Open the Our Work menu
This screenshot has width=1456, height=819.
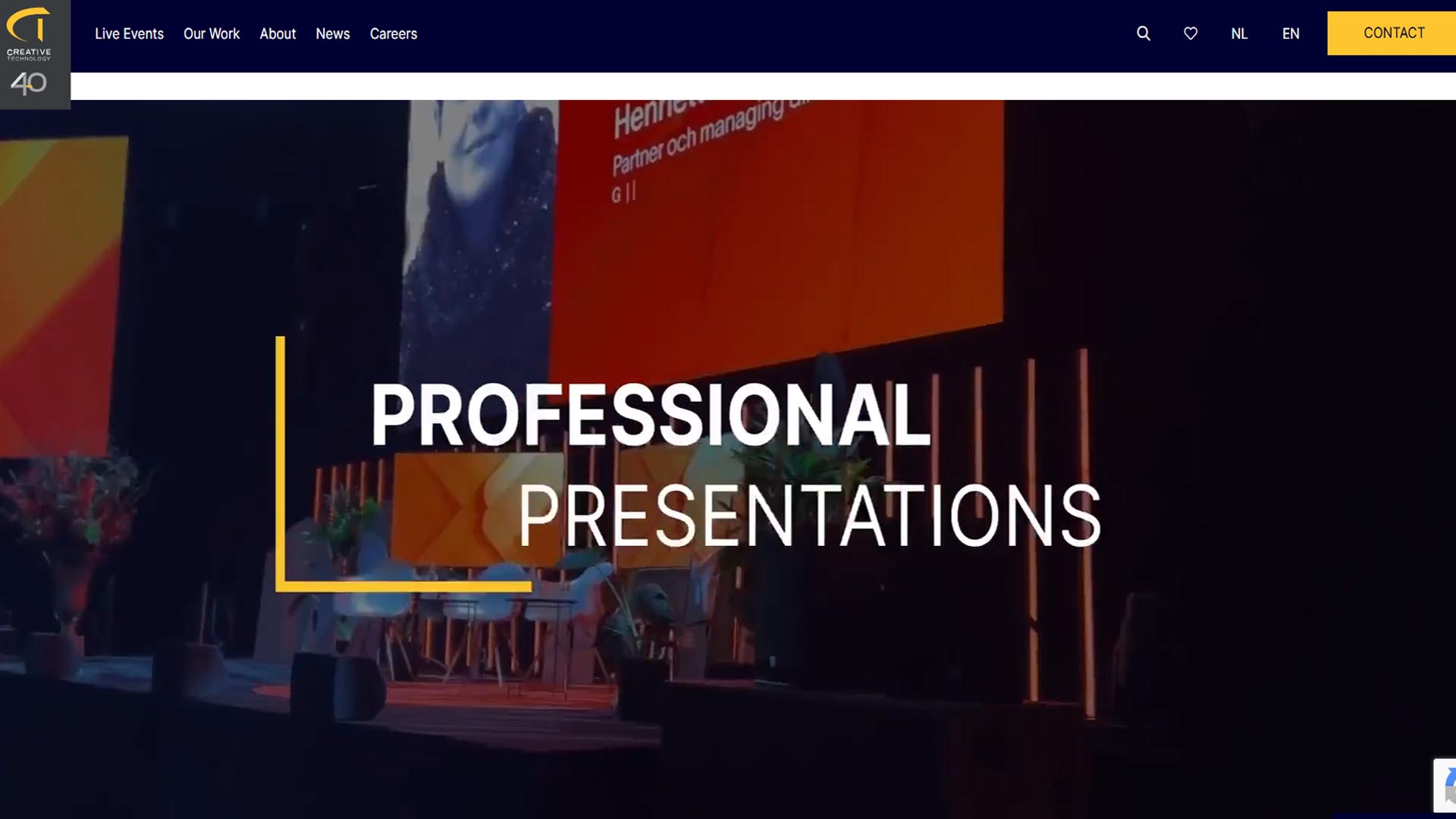tap(212, 33)
